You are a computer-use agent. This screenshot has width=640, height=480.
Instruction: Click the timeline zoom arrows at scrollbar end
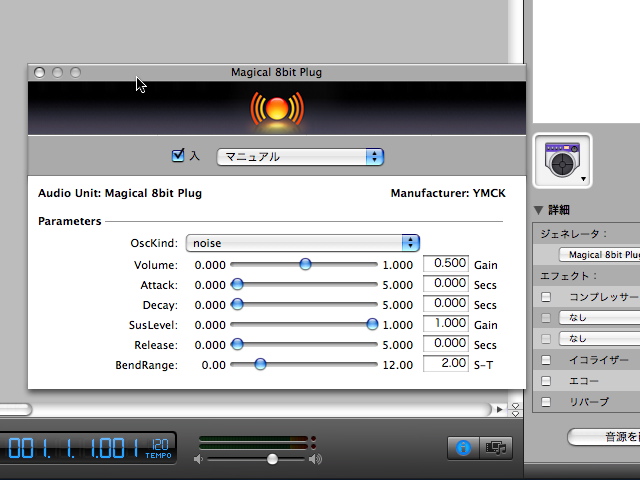[515, 409]
